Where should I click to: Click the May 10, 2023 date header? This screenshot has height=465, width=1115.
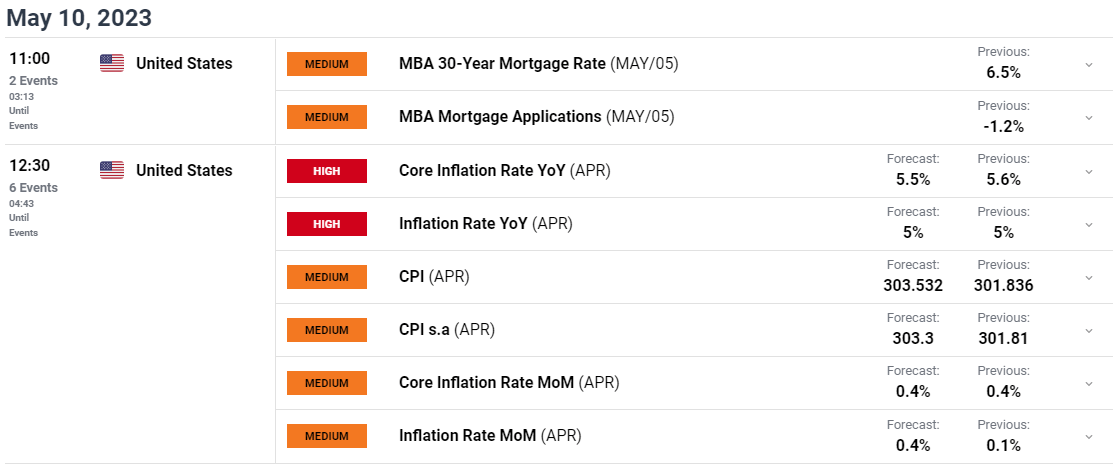[x=80, y=17]
